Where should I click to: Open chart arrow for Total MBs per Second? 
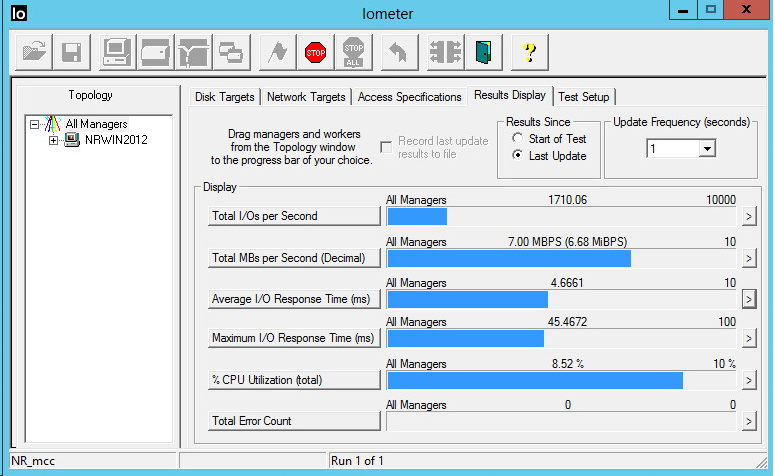[749, 259]
